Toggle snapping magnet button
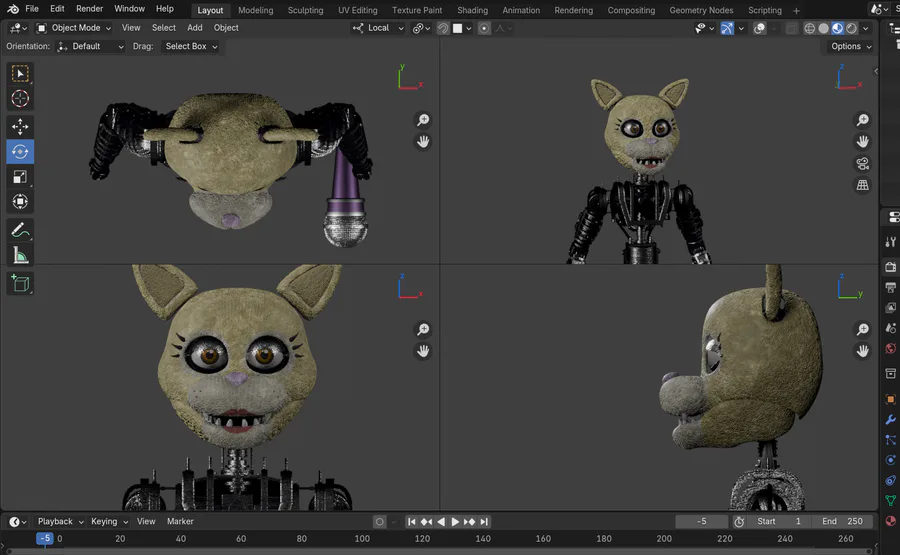Image resolution: width=900 pixels, height=555 pixels. click(443, 28)
